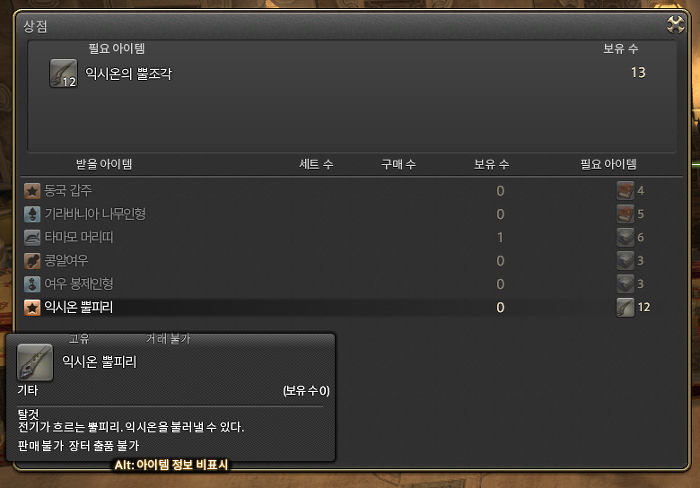Select the 여우 봉제인형 item icon

click(x=32, y=284)
